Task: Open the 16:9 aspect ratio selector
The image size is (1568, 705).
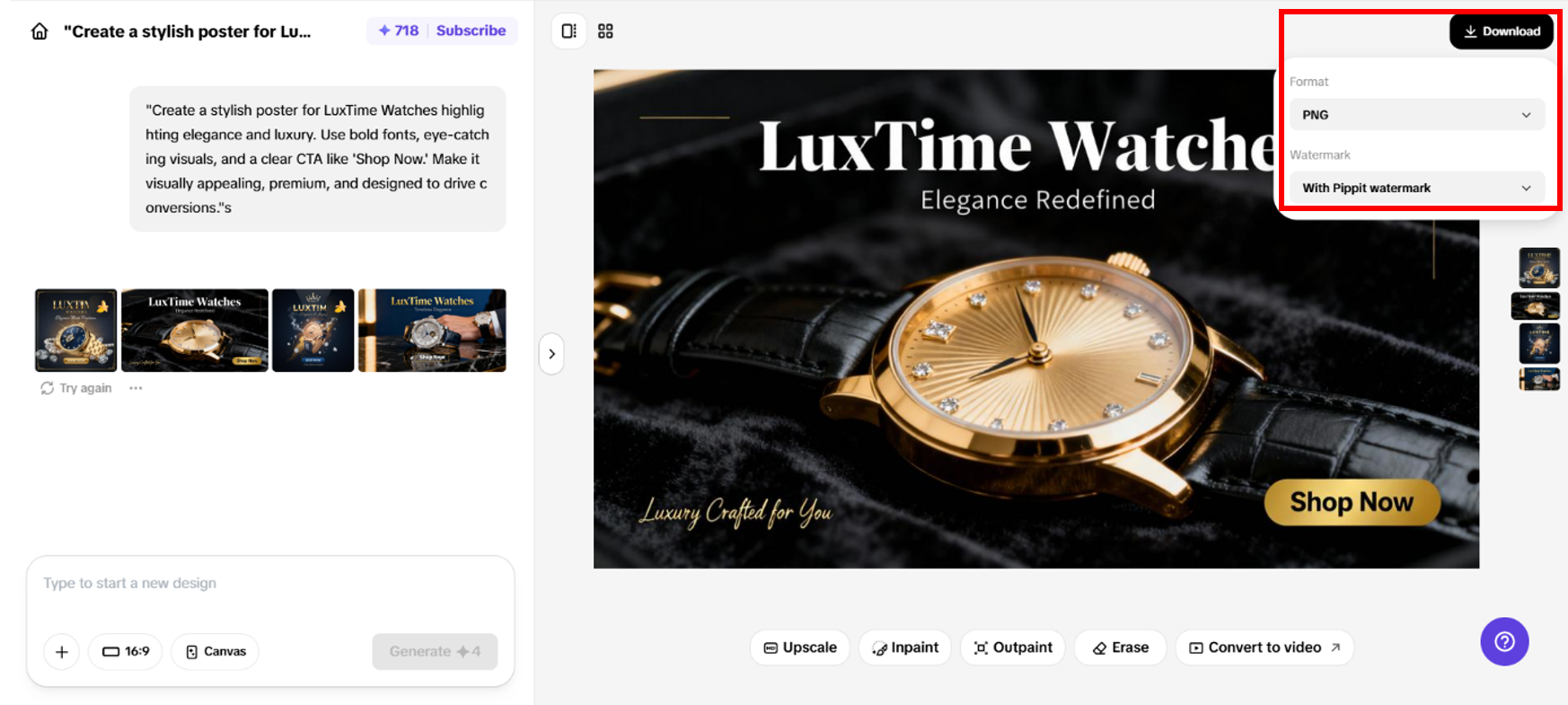Action: coord(126,652)
